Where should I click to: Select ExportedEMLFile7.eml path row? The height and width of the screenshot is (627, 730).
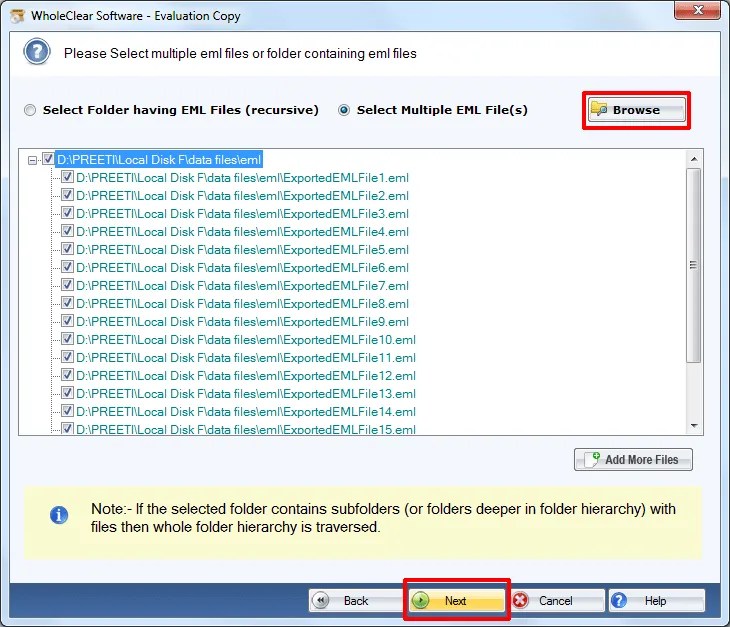click(x=242, y=286)
